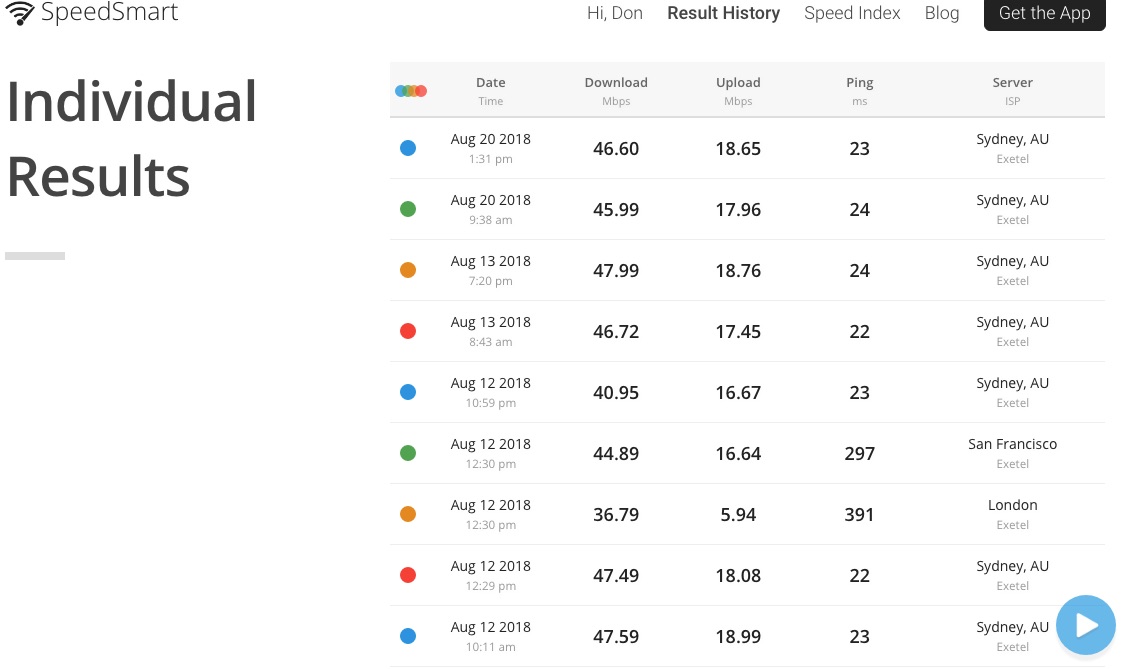The height and width of the screenshot is (669, 1139).
Task: Click orange dot beside London result
Action: tap(408, 514)
